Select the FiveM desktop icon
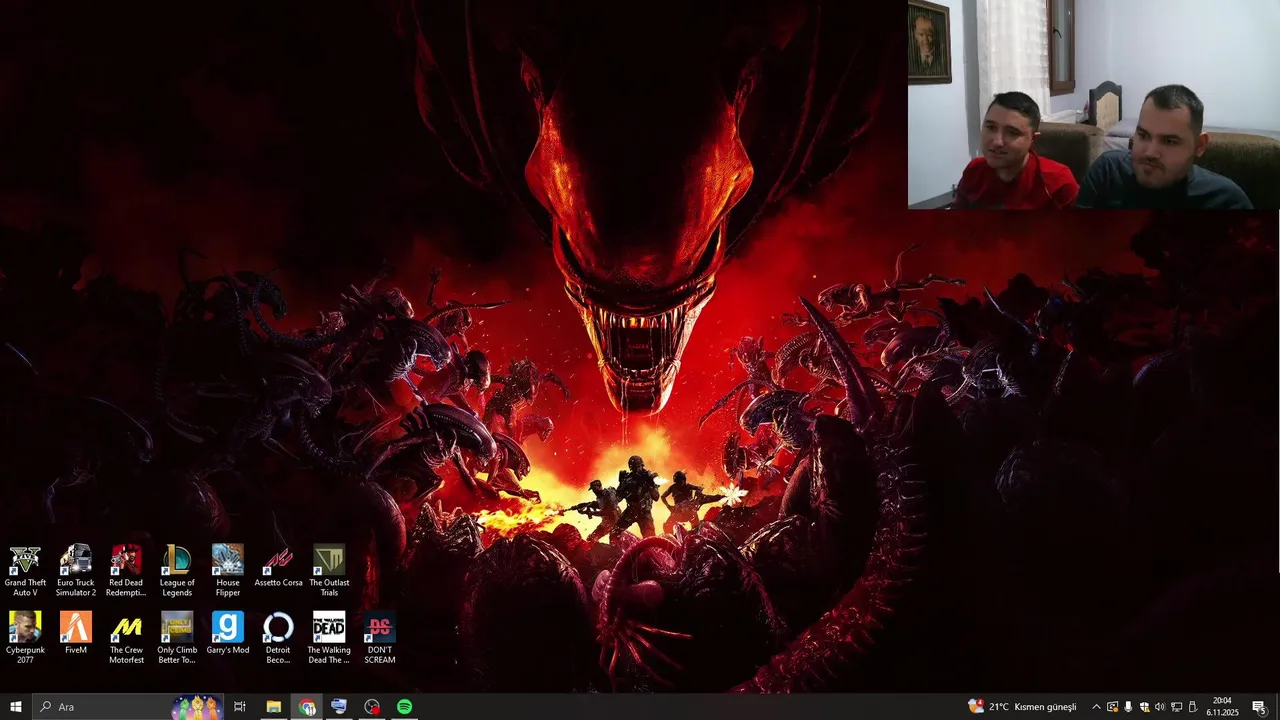The width and height of the screenshot is (1280, 720). 76,634
